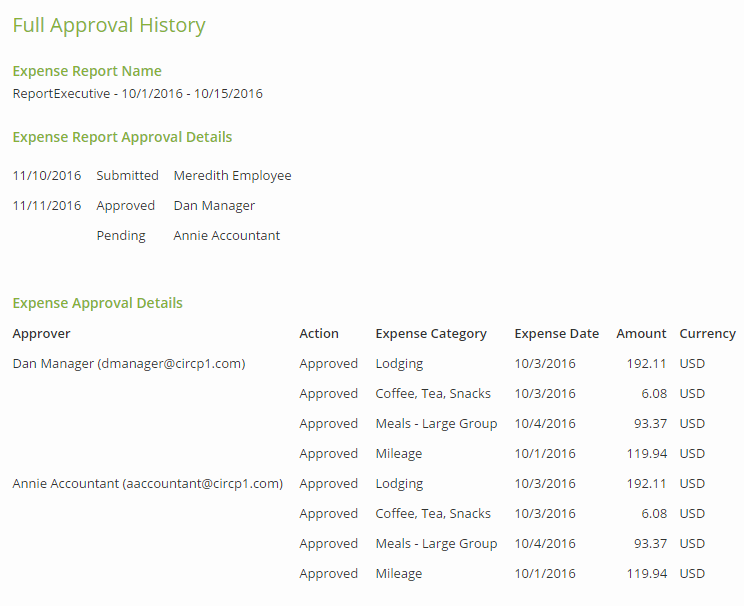Click the Expense Date column header
This screenshot has width=744, height=606.
[x=557, y=334]
